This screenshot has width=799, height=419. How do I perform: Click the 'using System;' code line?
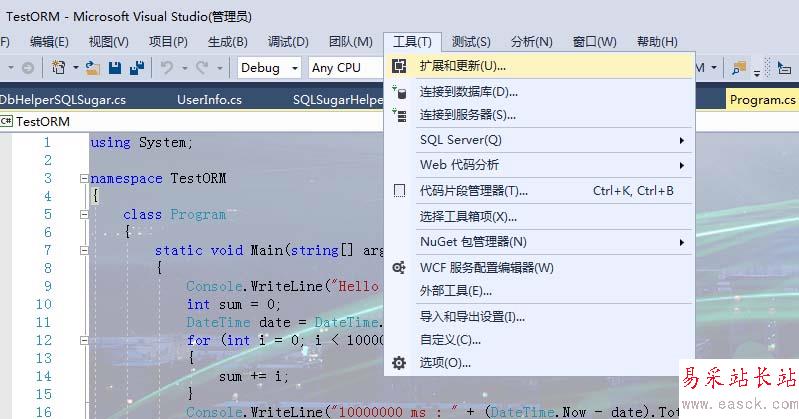(x=141, y=143)
